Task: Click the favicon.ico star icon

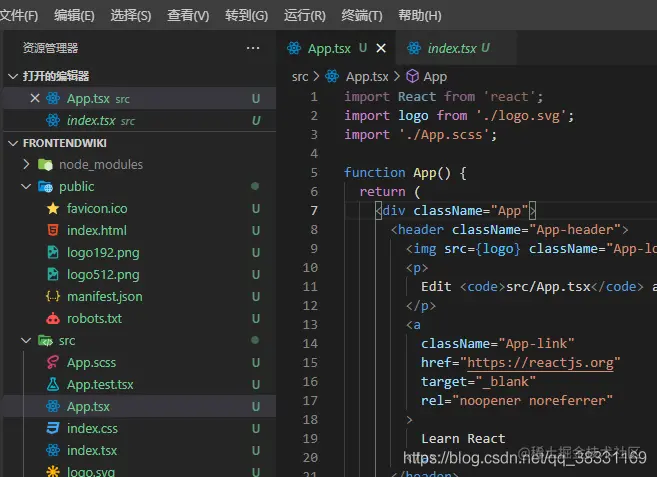Action: point(53,208)
